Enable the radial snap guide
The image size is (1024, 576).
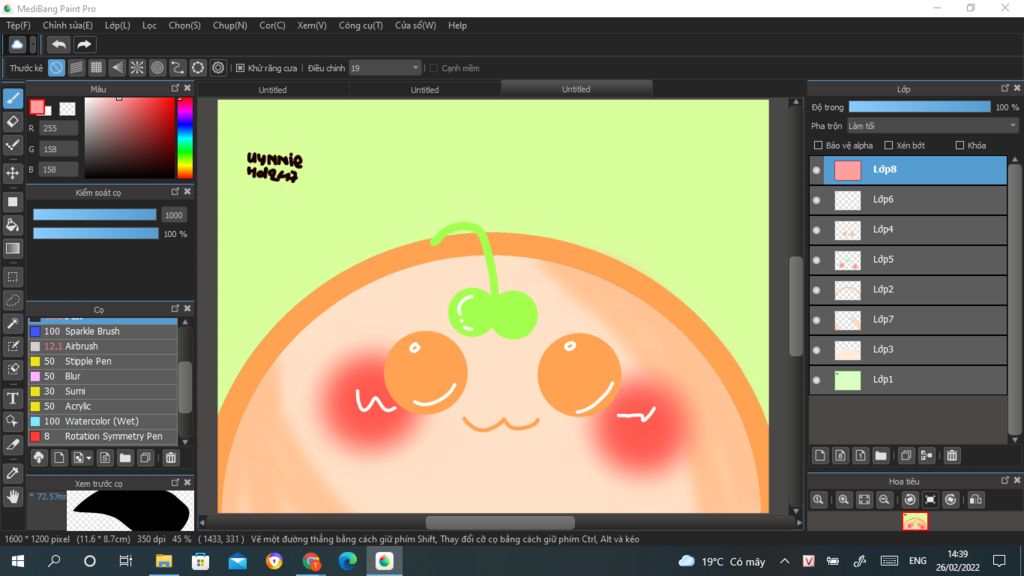pos(137,67)
